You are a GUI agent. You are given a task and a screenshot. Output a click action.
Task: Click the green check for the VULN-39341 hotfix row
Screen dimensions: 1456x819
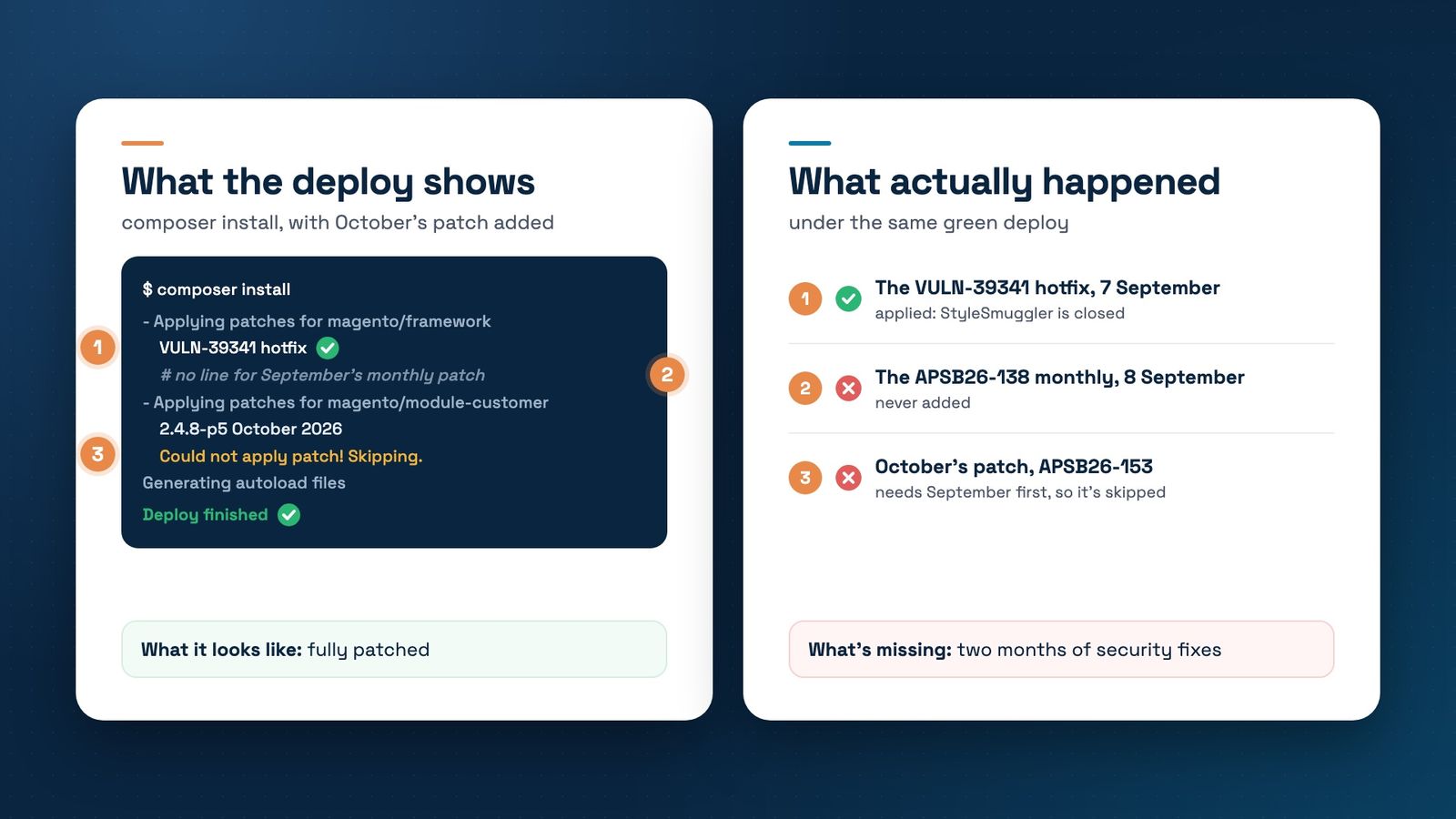click(x=848, y=298)
